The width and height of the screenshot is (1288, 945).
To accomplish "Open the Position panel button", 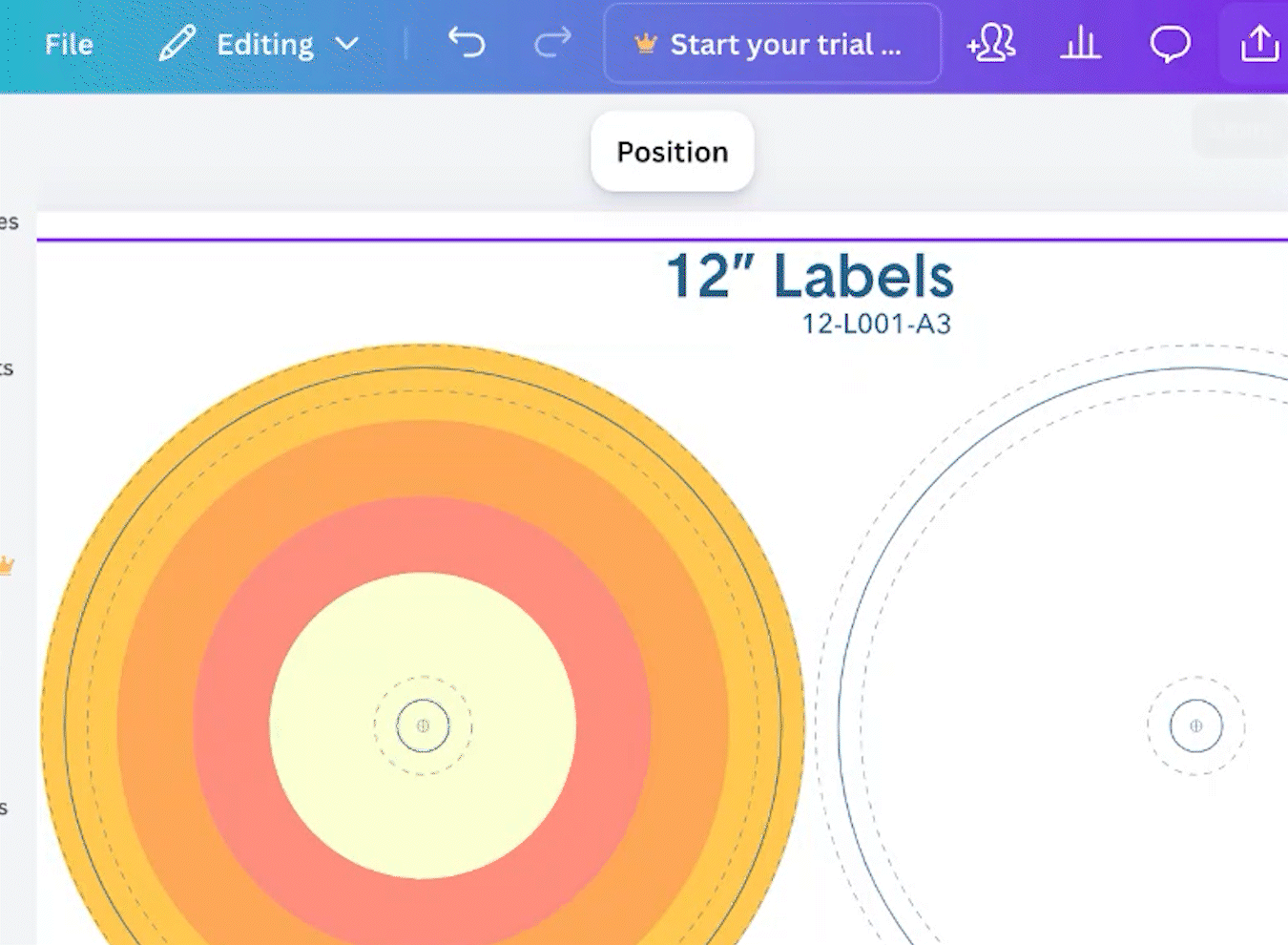I will click(x=673, y=152).
